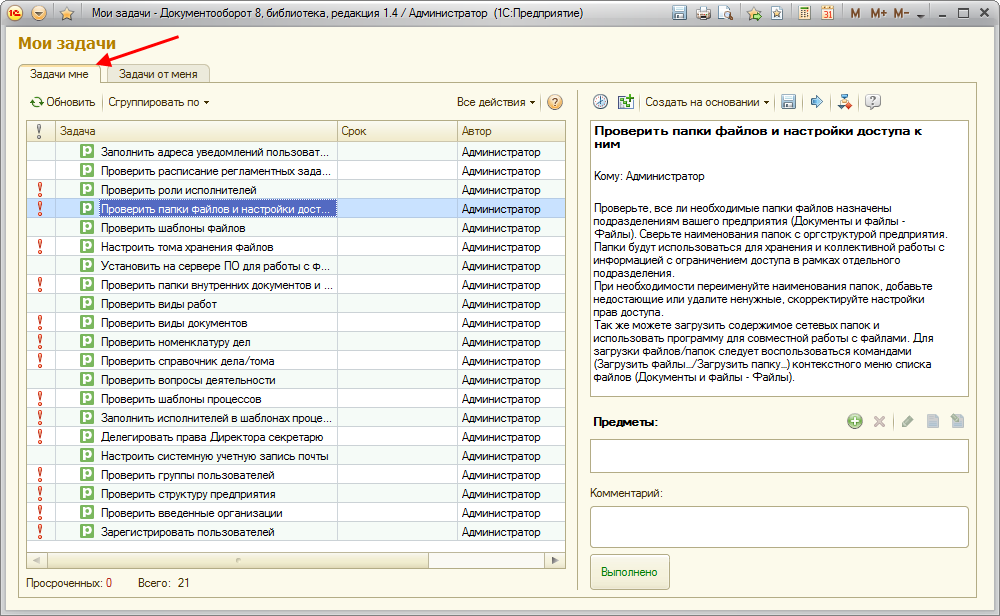Open the yellow dropdown button beside the 1C logo
The width and height of the screenshot is (1000, 616).
(x=39, y=13)
